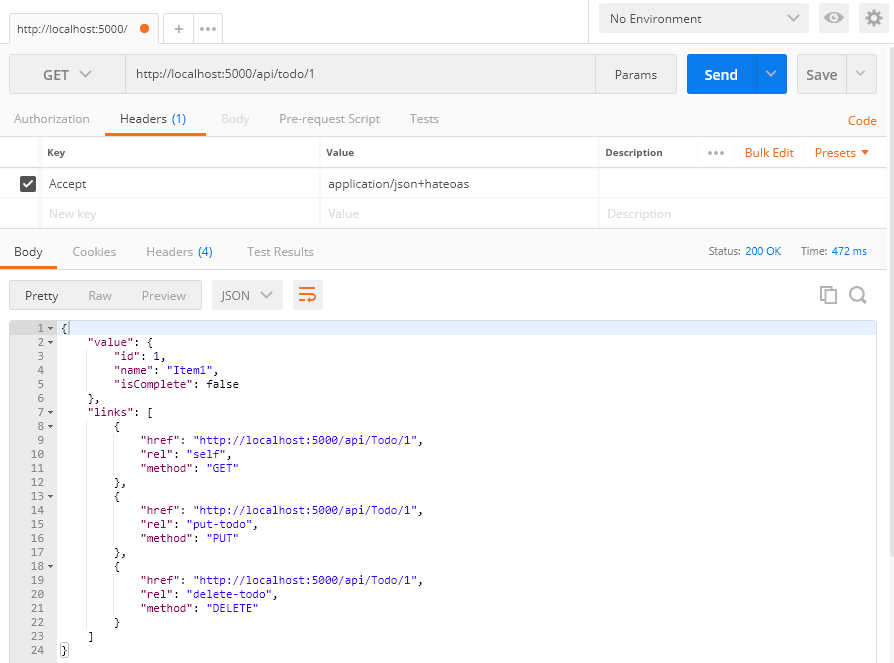Click the settings gear icon
The image size is (894, 663).
click(x=872, y=17)
